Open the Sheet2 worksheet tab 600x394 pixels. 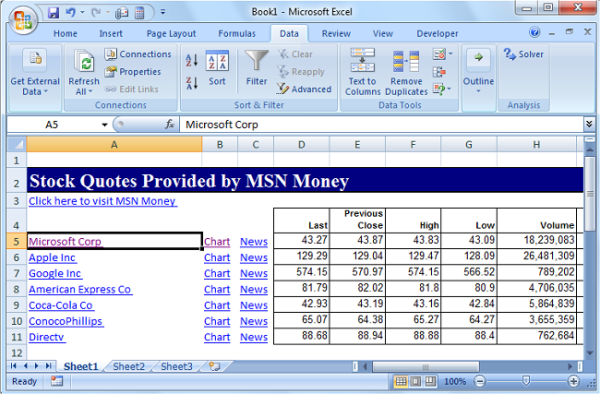(129, 366)
